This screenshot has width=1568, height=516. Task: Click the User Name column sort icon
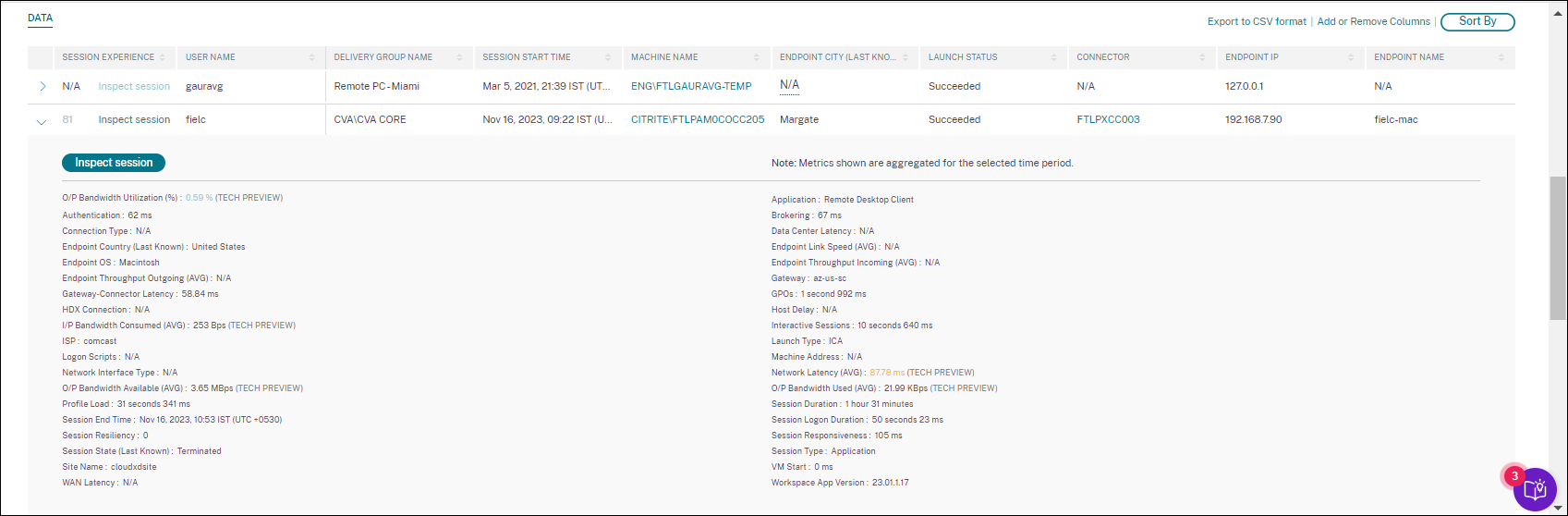click(x=311, y=57)
